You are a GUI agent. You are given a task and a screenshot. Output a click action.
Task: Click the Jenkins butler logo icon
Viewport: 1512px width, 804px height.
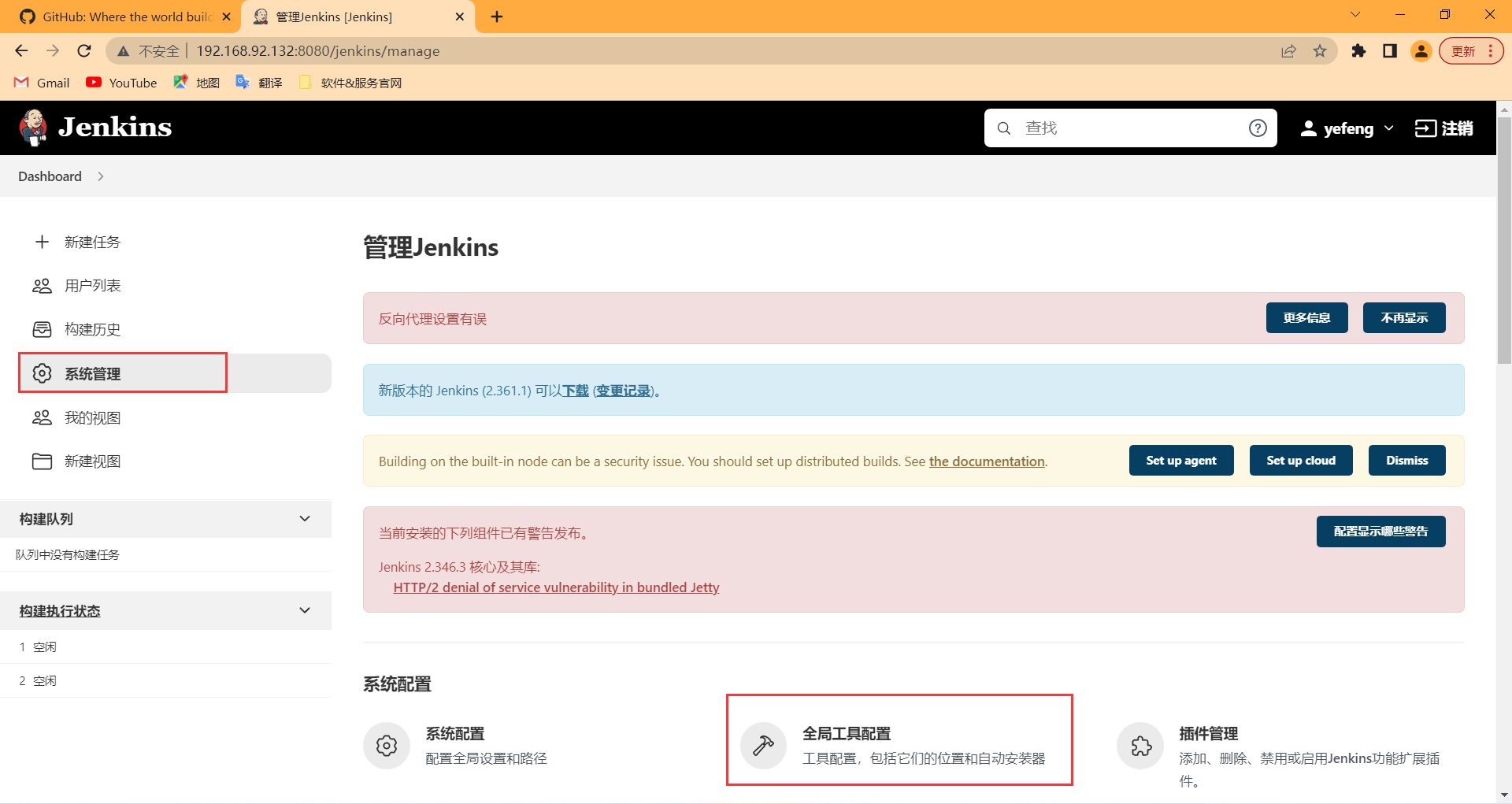pos(33,128)
